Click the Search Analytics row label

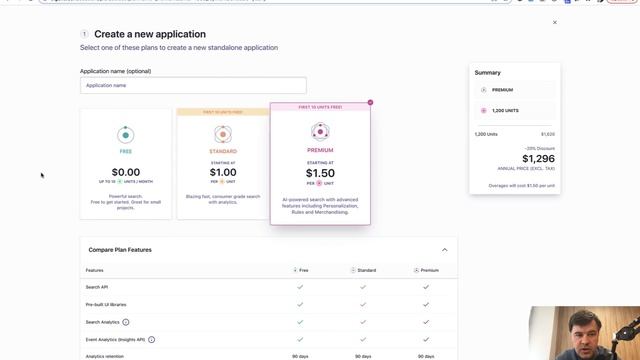click(x=102, y=322)
